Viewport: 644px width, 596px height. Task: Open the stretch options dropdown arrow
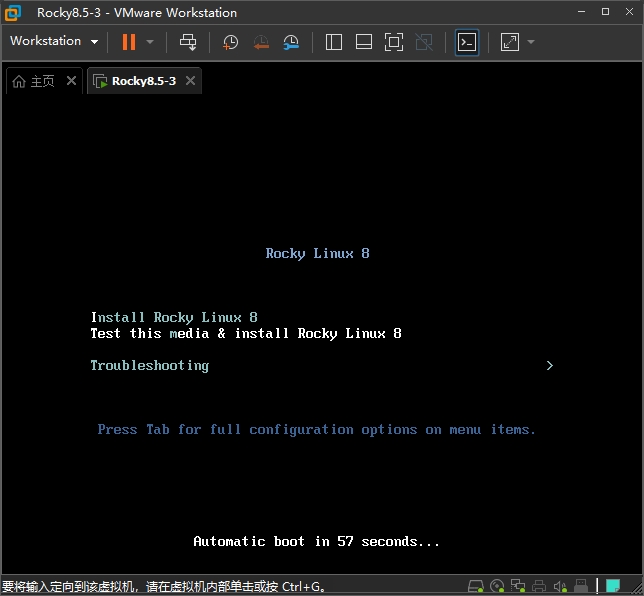pos(531,41)
